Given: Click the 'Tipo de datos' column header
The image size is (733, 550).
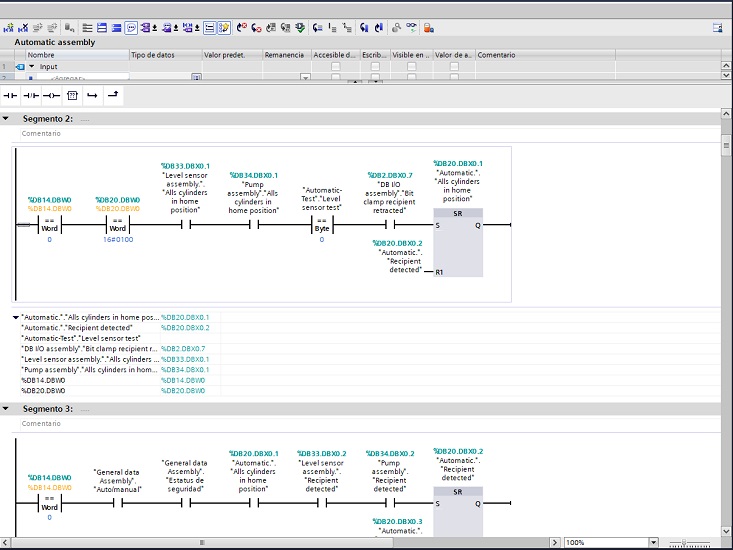Looking at the screenshot, I should point(152,55).
